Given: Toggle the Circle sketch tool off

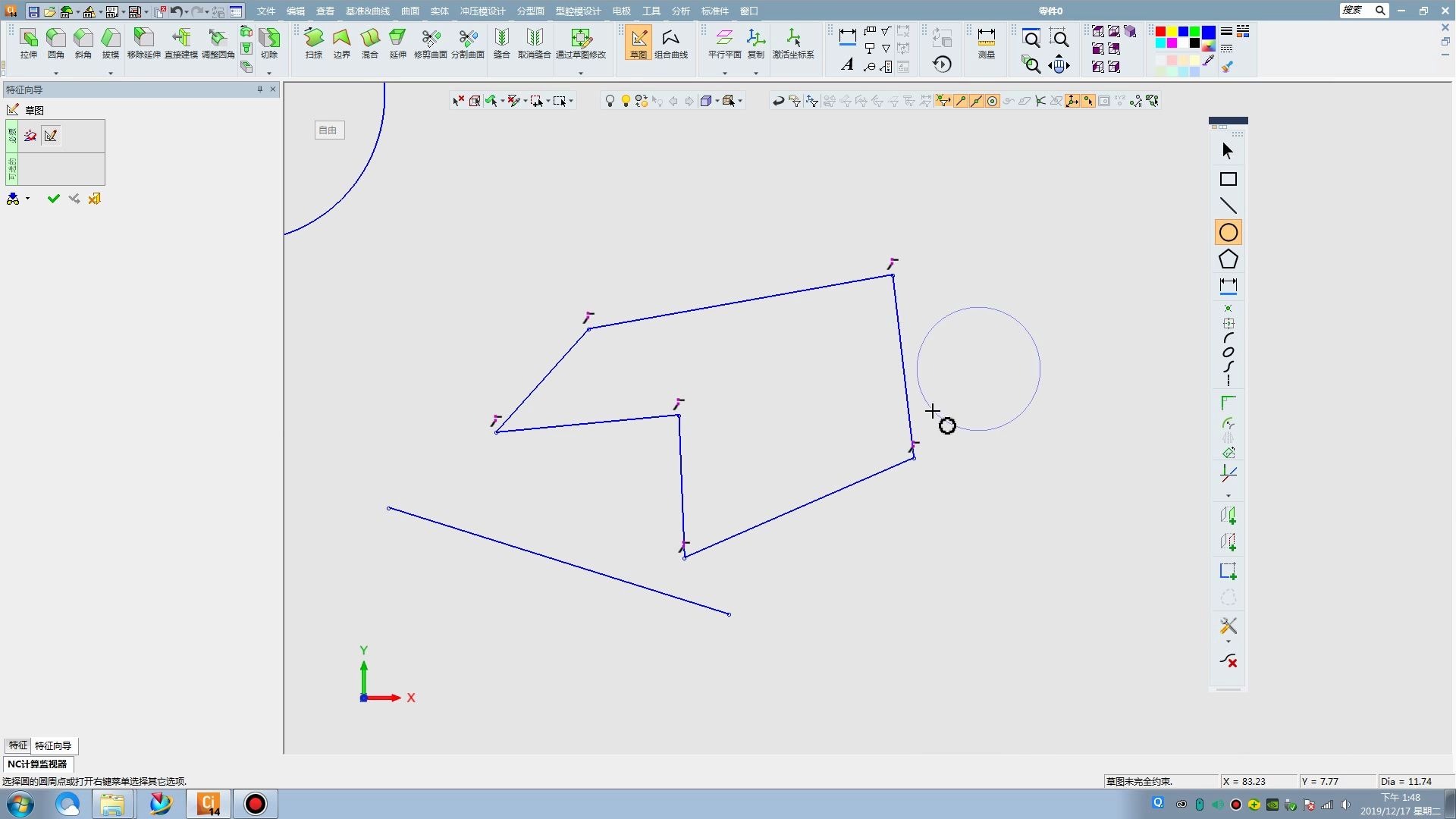Looking at the screenshot, I should click(x=1228, y=232).
